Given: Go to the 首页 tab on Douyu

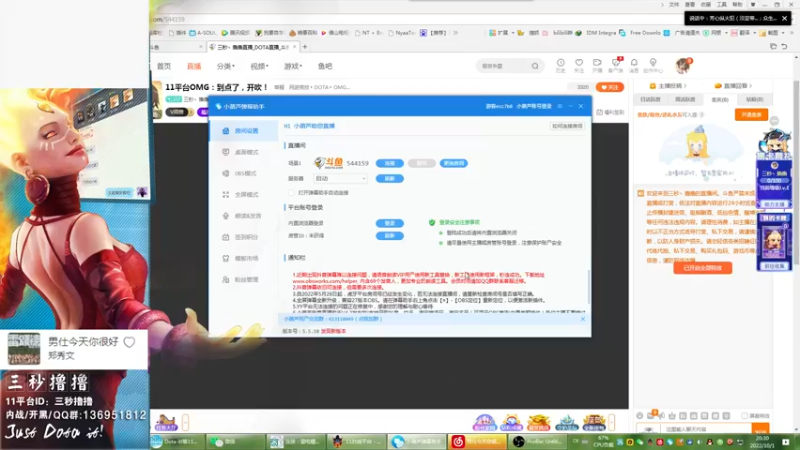Looking at the screenshot, I should (x=164, y=66).
